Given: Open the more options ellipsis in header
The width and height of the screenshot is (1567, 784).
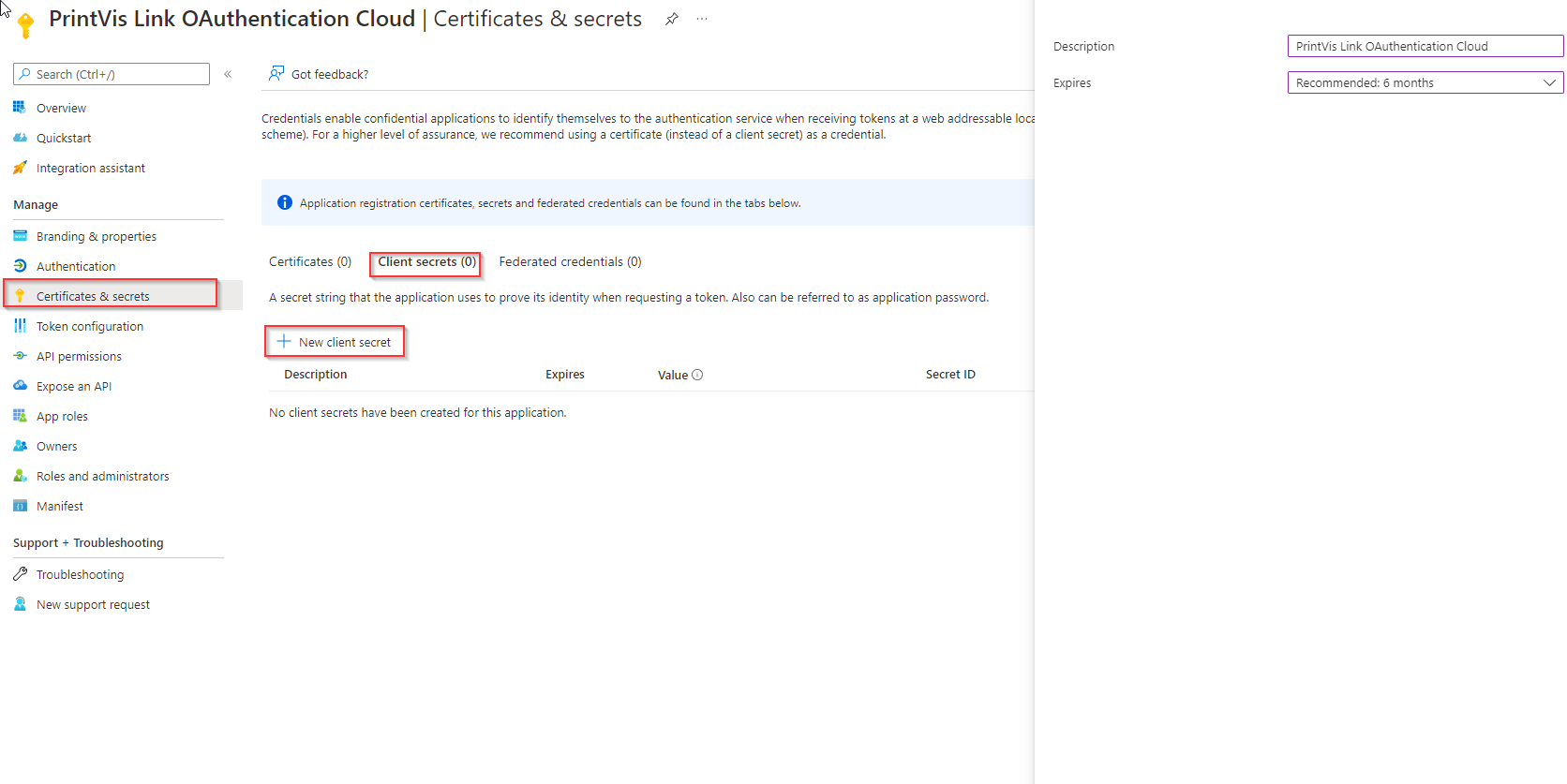Looking at the screenshot, I should (702, 20).
